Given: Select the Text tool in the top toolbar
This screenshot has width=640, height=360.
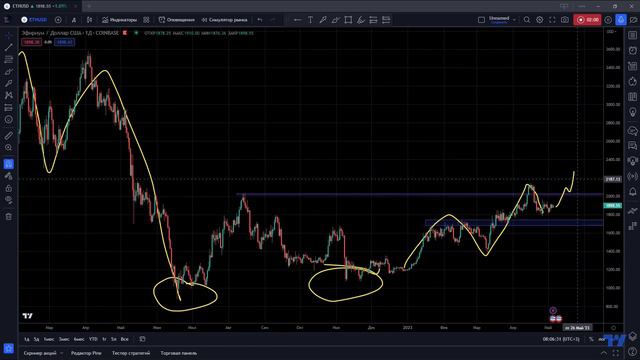Looking at the screenshot, I should (310, 20).
